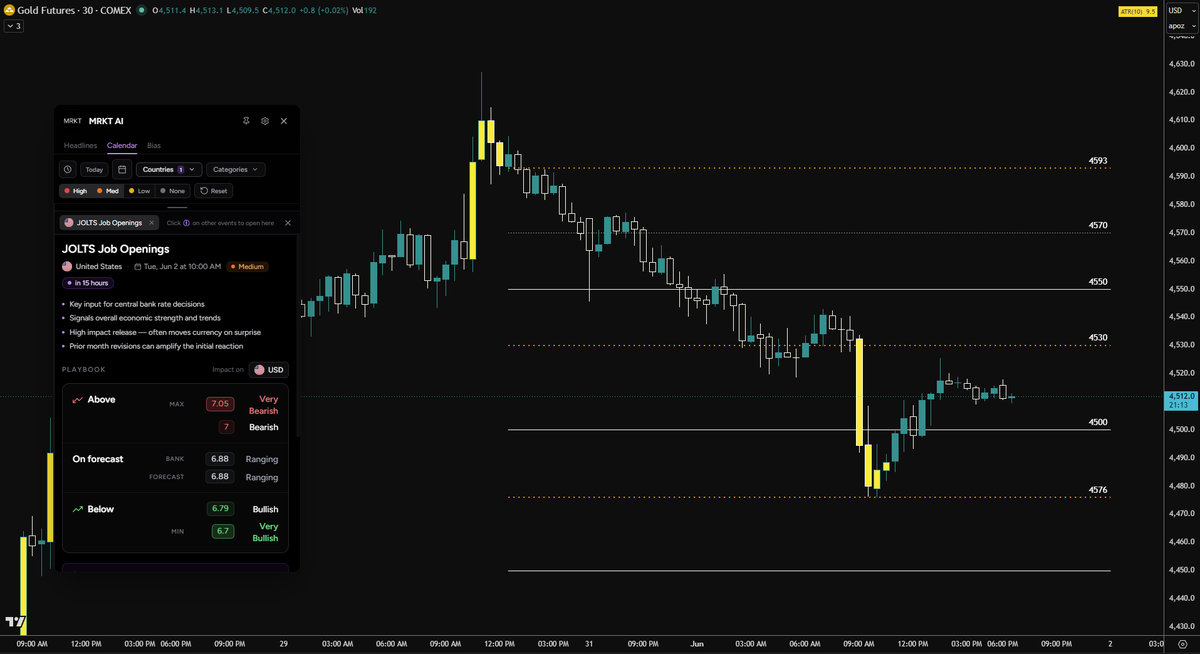The image size is (1200, 654).
Task: Click the panel drag handle under filters
Action: point(177,208)
